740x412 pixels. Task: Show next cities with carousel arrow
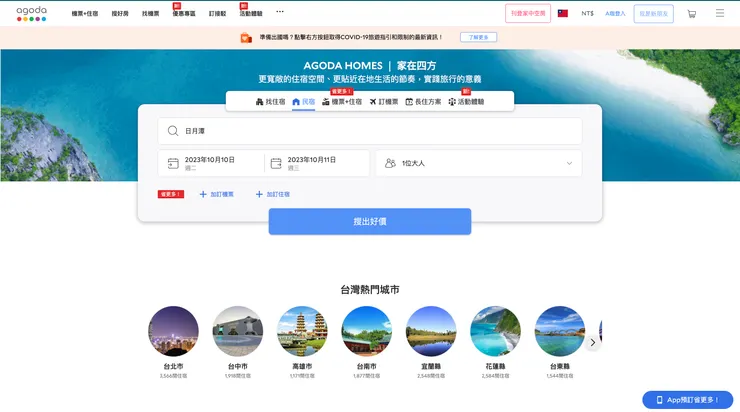593,343
